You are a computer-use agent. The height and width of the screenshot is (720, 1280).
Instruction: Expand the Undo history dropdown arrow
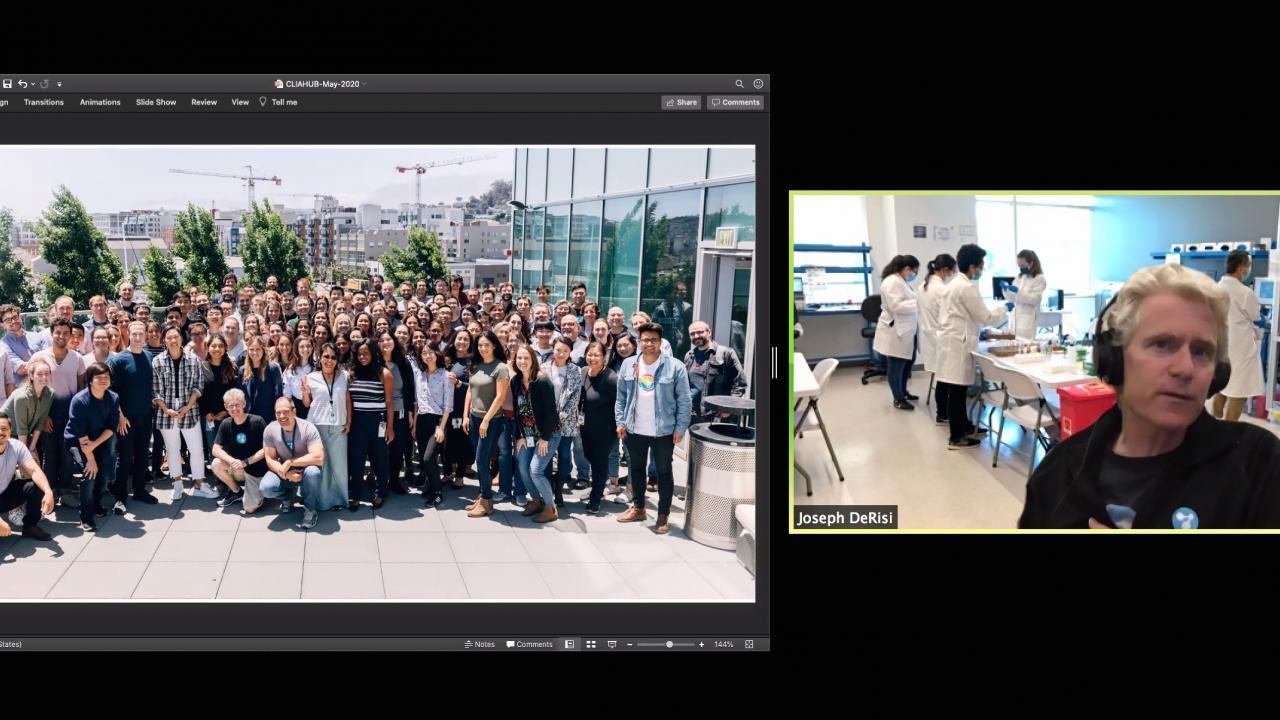(x=32, y=84)
